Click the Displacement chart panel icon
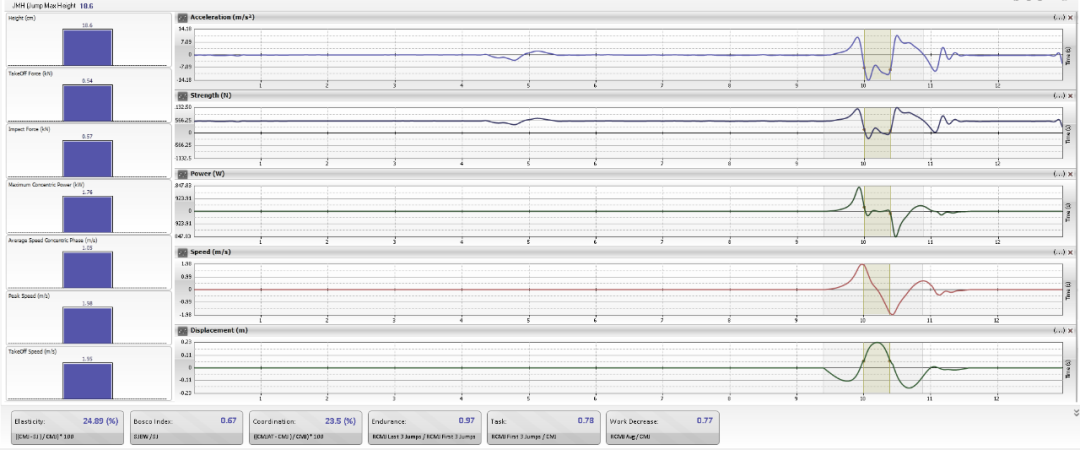 [x=182, y=330]
